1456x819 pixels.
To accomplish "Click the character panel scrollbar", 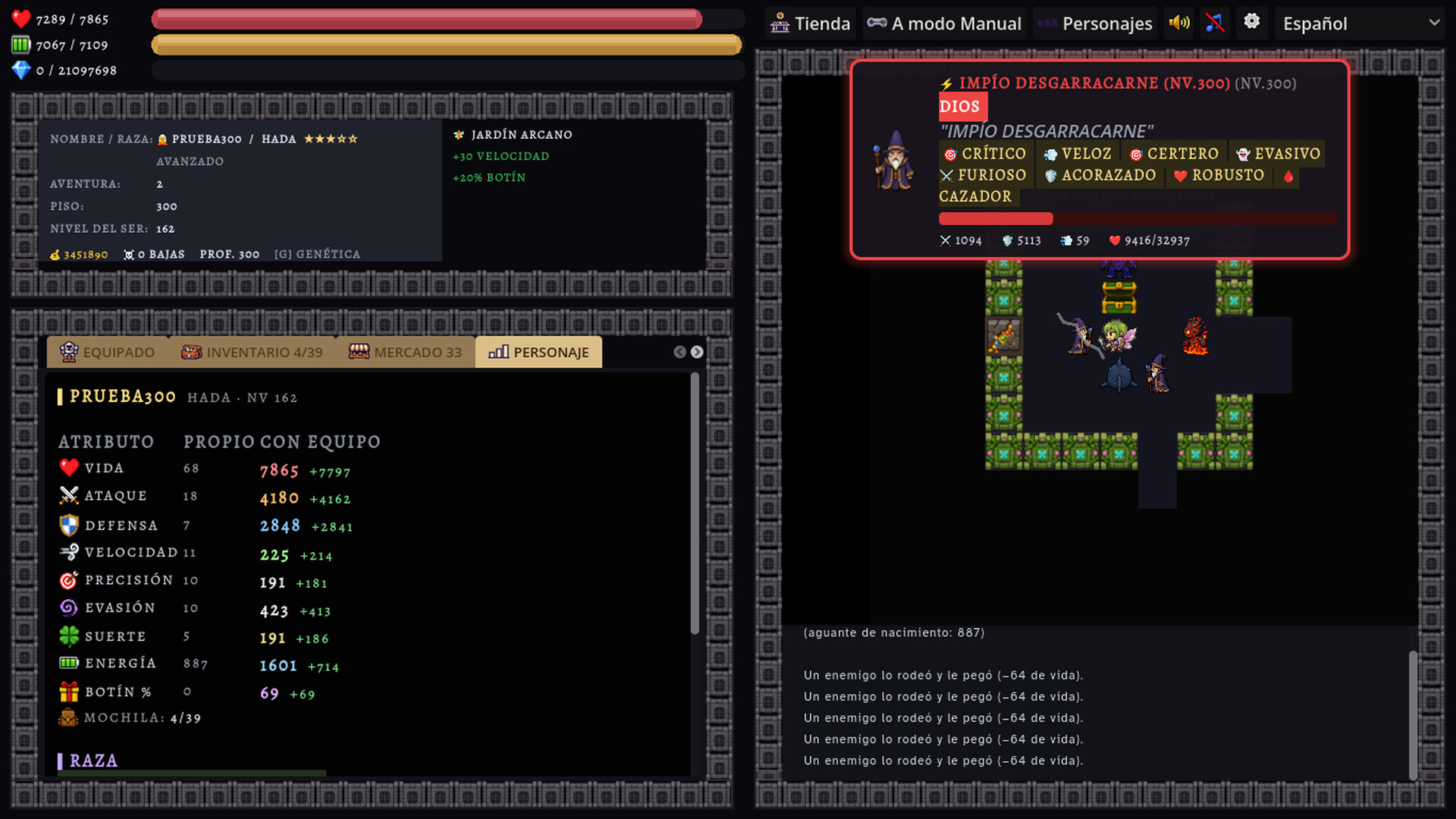I will pyautogui.click(x=695, y=504).
